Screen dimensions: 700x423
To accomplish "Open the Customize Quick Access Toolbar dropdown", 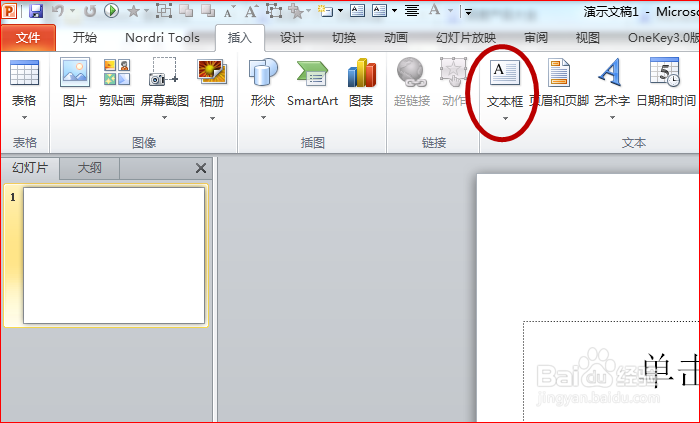I will 468,12.
